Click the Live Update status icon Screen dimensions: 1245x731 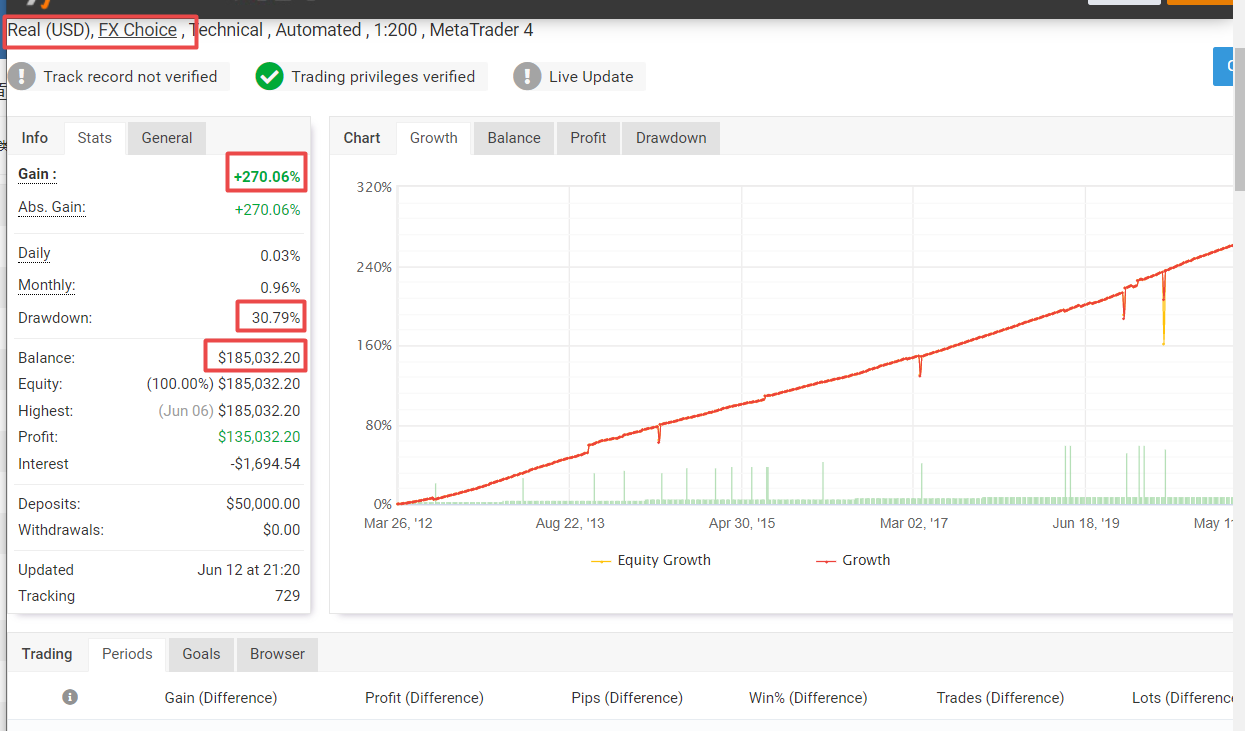click(x=527, y=77)
